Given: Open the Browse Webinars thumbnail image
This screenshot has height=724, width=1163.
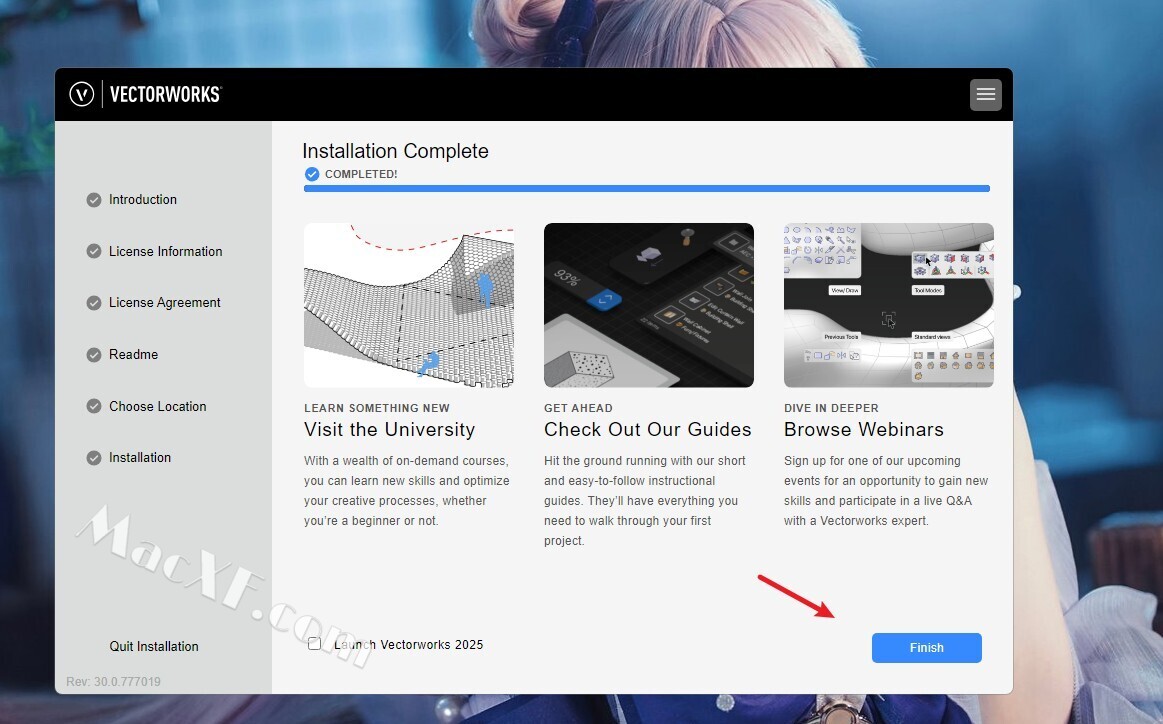Looking at the screenshot, I should point(889,305).
